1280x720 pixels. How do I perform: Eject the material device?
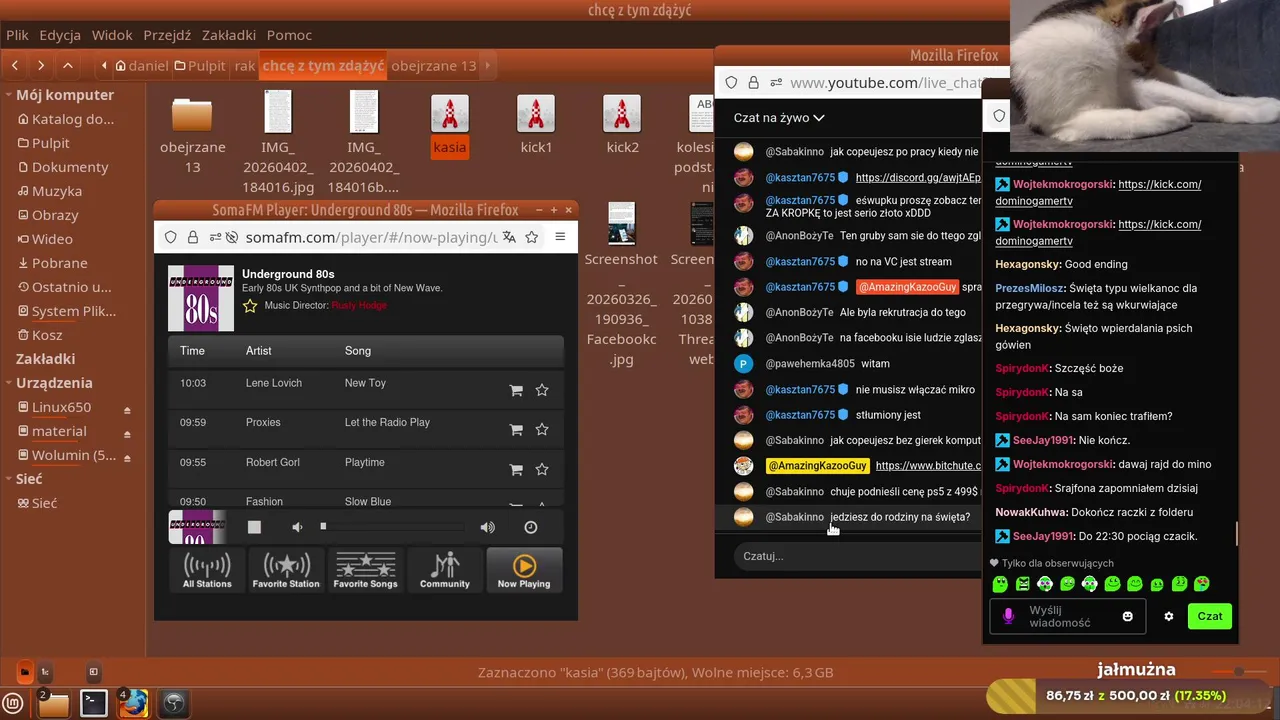(127, 433)
